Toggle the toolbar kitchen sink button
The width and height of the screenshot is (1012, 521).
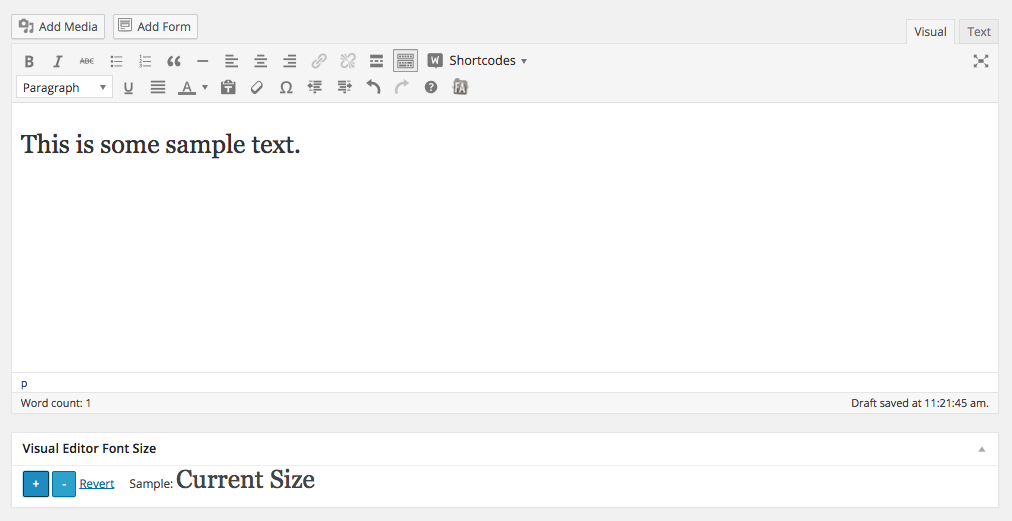coord(405,61)
